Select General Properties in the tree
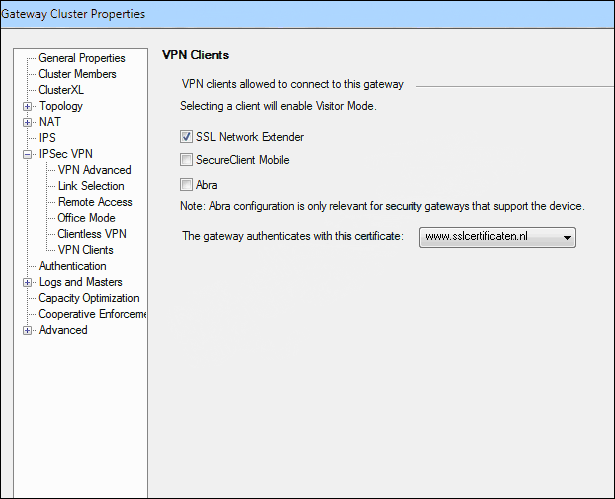Image resolution: width=615 pixels, height=499 pixels. tap(82, 58)
